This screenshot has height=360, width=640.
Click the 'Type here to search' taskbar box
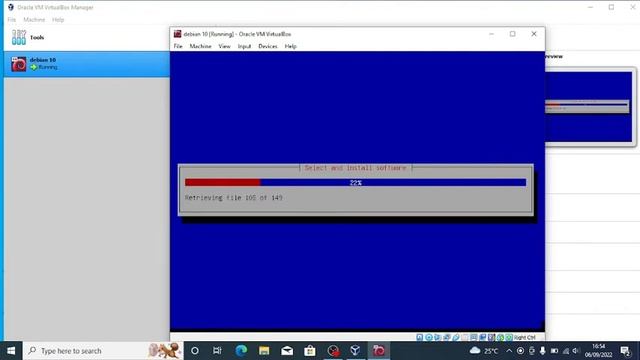coord(103,351)
